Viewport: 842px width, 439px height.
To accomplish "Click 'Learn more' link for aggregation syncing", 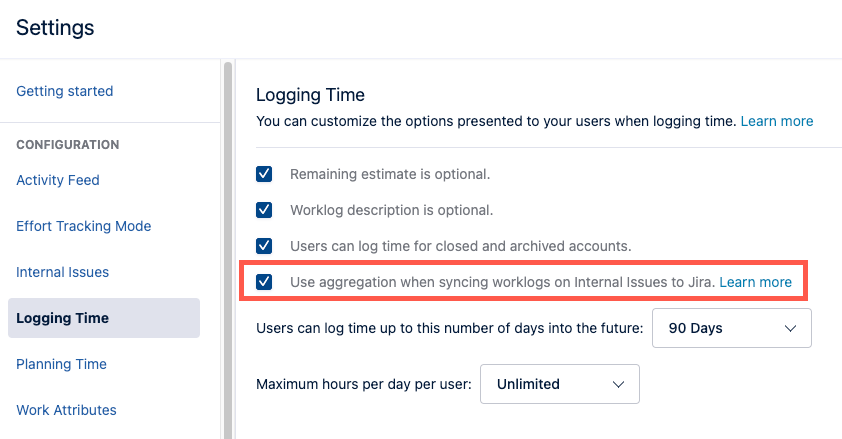I will pyautogui.click(x=756, y=282).
